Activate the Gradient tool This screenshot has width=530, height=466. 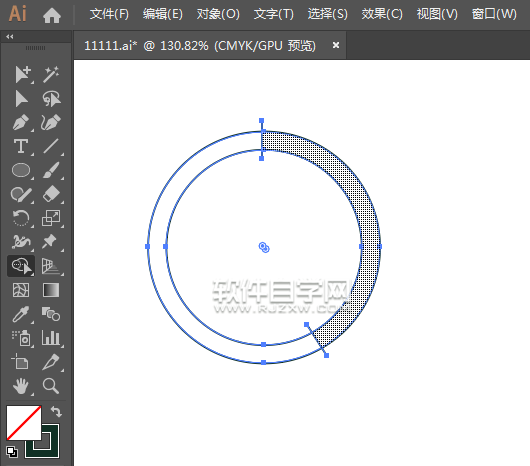click(51, 290)
